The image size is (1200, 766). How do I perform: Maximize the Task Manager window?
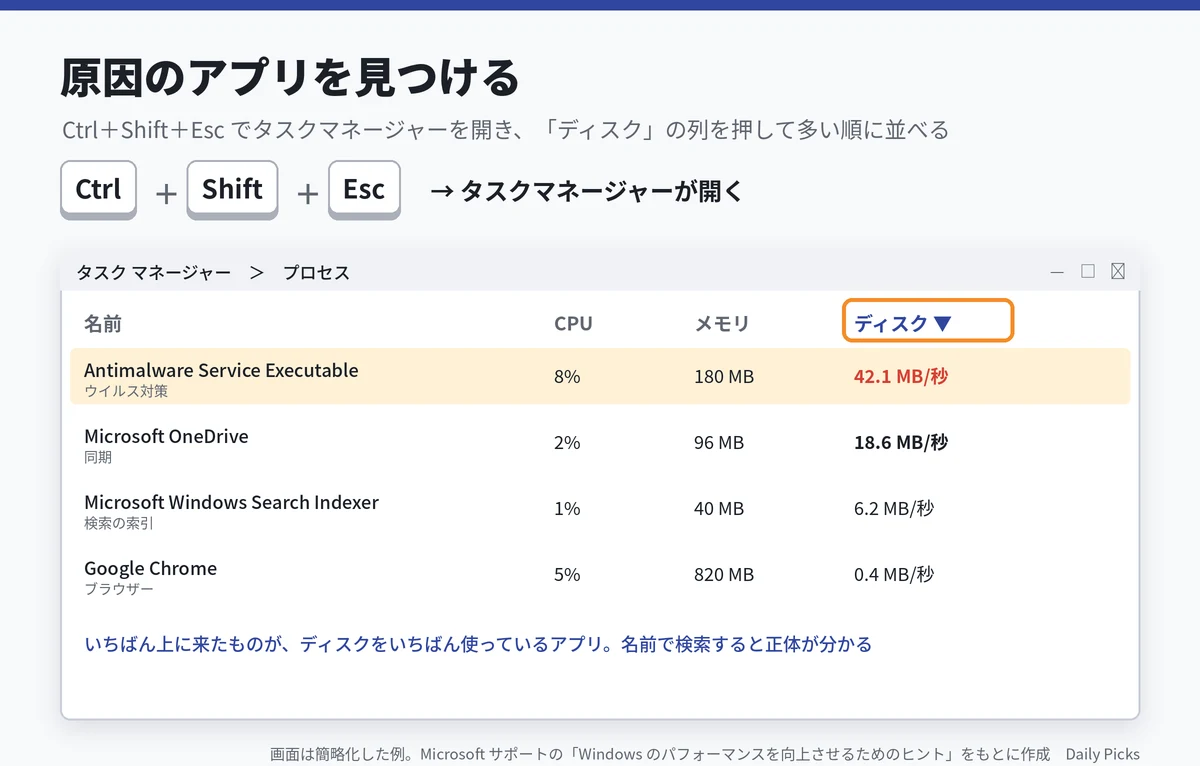tap(1088, 271)
